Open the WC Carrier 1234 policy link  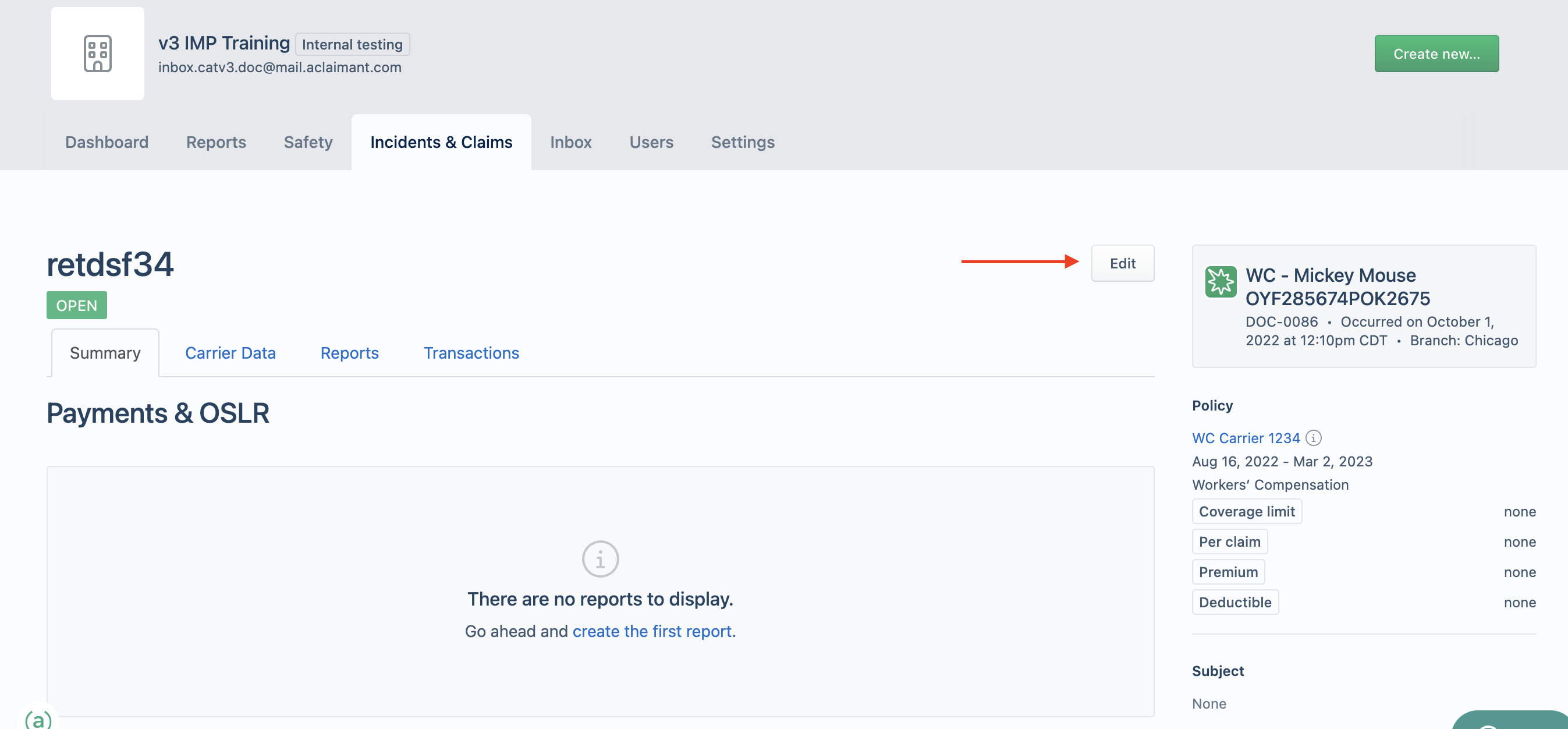pyautogui.click(x=1246, y=438)
